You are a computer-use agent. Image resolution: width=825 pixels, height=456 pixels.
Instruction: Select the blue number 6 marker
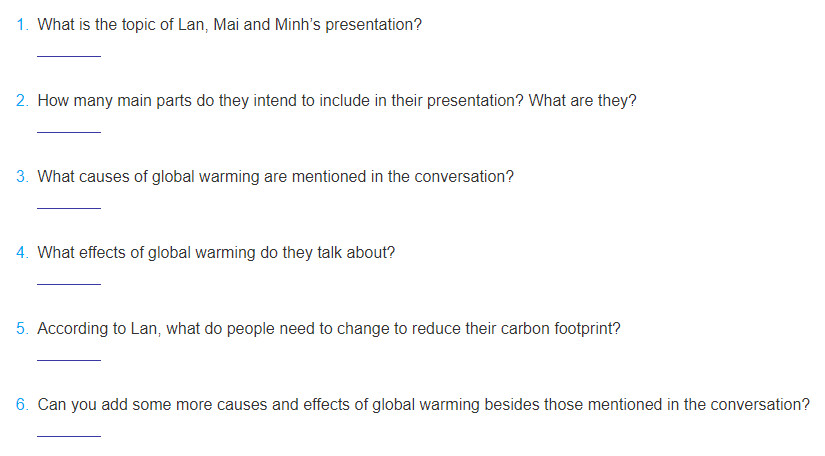click(x=22, y=404)
